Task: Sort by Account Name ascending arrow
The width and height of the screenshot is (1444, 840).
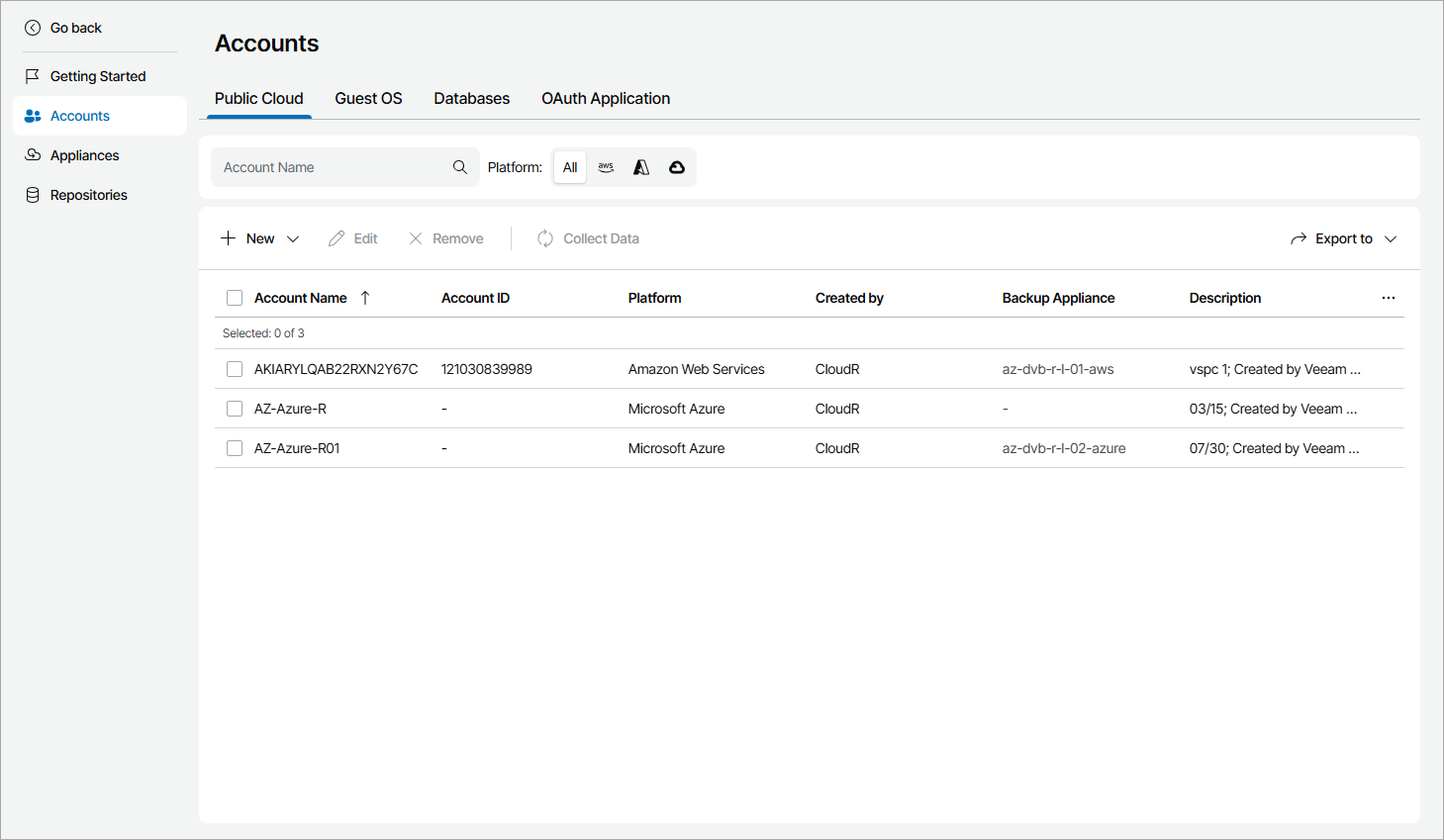Action: pos(365,298)
